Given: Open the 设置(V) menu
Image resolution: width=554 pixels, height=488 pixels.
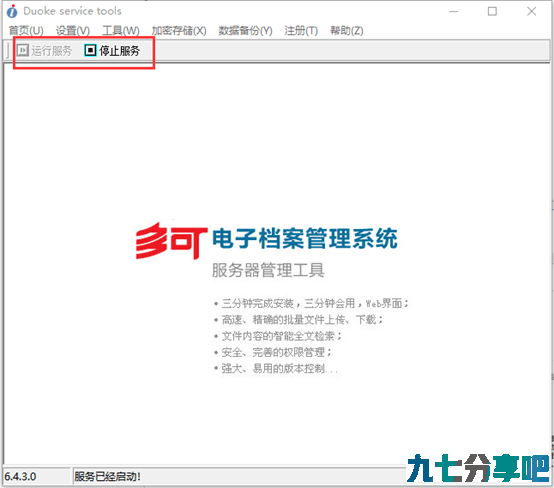Looking at the screenshot, I should 73,31.
